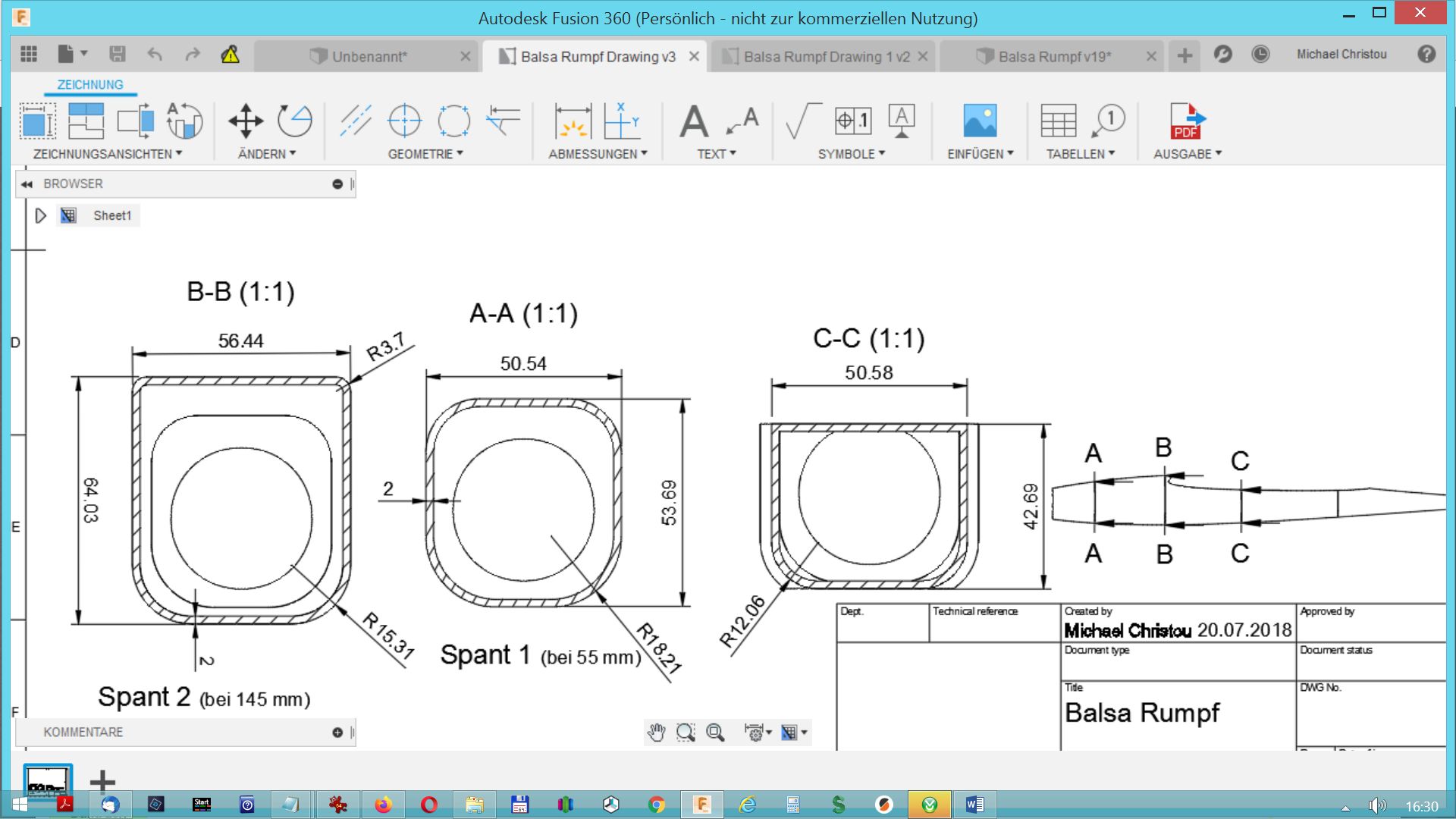The image size is (1456, 819).
Task: Insert a table with the Table icon
Action: pyautogui.click(x=1059, y=121)
